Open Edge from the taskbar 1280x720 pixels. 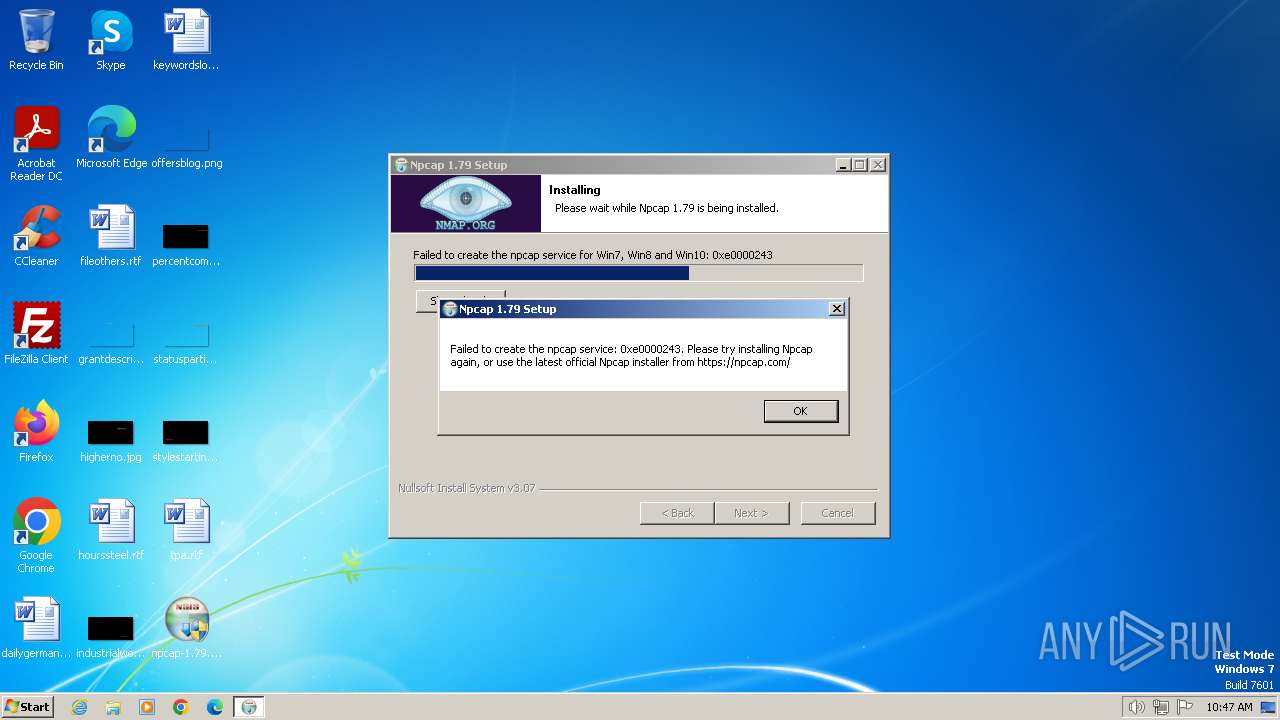click(x=215, y=707)
